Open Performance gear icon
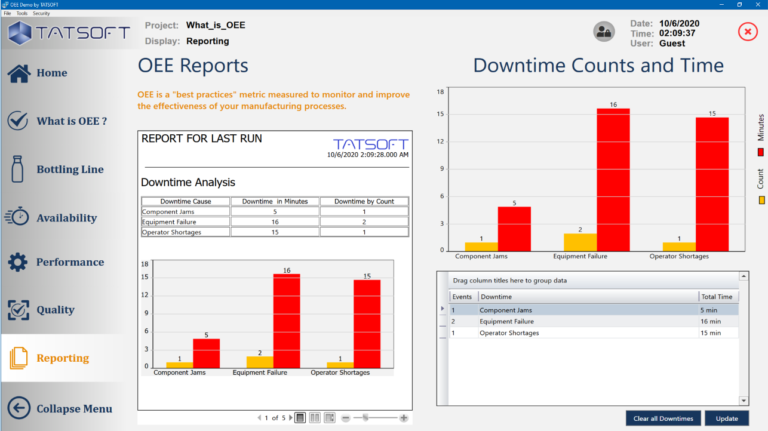The height and width of the screenshot is (431, 768). point(17,263)
